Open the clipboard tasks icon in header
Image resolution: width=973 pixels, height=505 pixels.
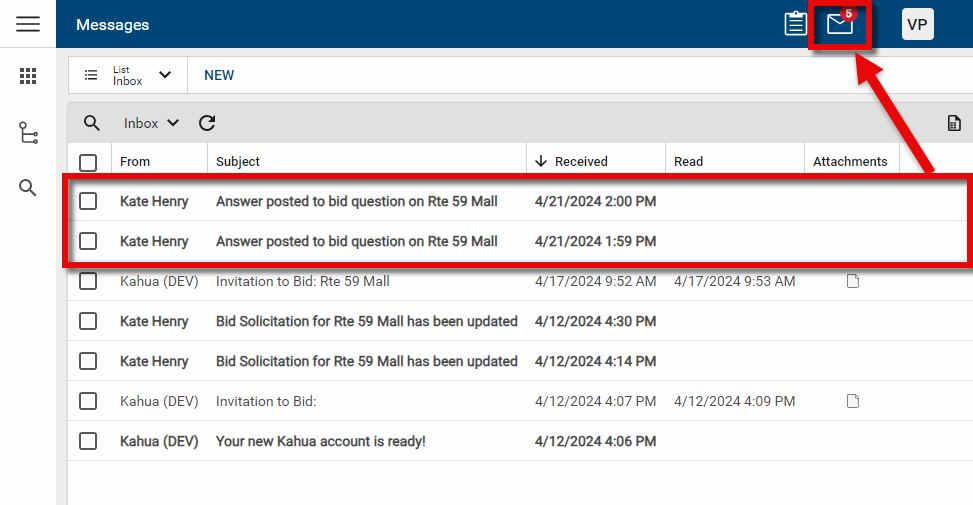(795, 24)
